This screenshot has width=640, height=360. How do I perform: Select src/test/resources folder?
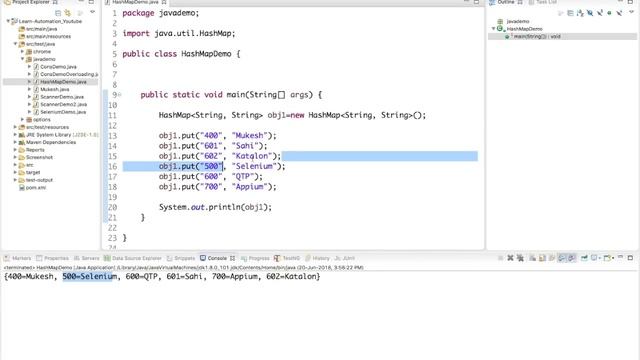pos(47,127)
